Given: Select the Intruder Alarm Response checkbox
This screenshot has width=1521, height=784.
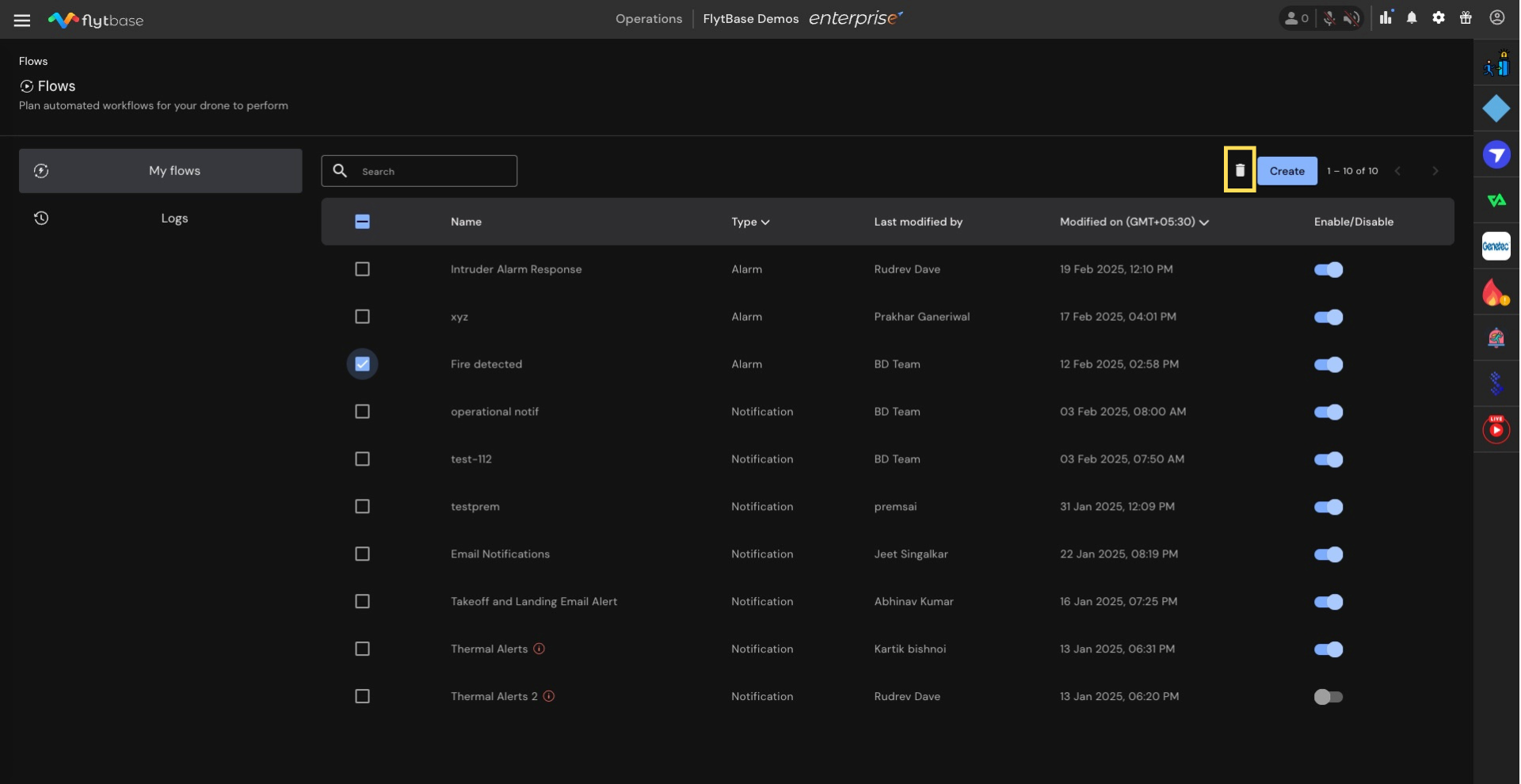Looking at the screenshot, I should point(362,269).
